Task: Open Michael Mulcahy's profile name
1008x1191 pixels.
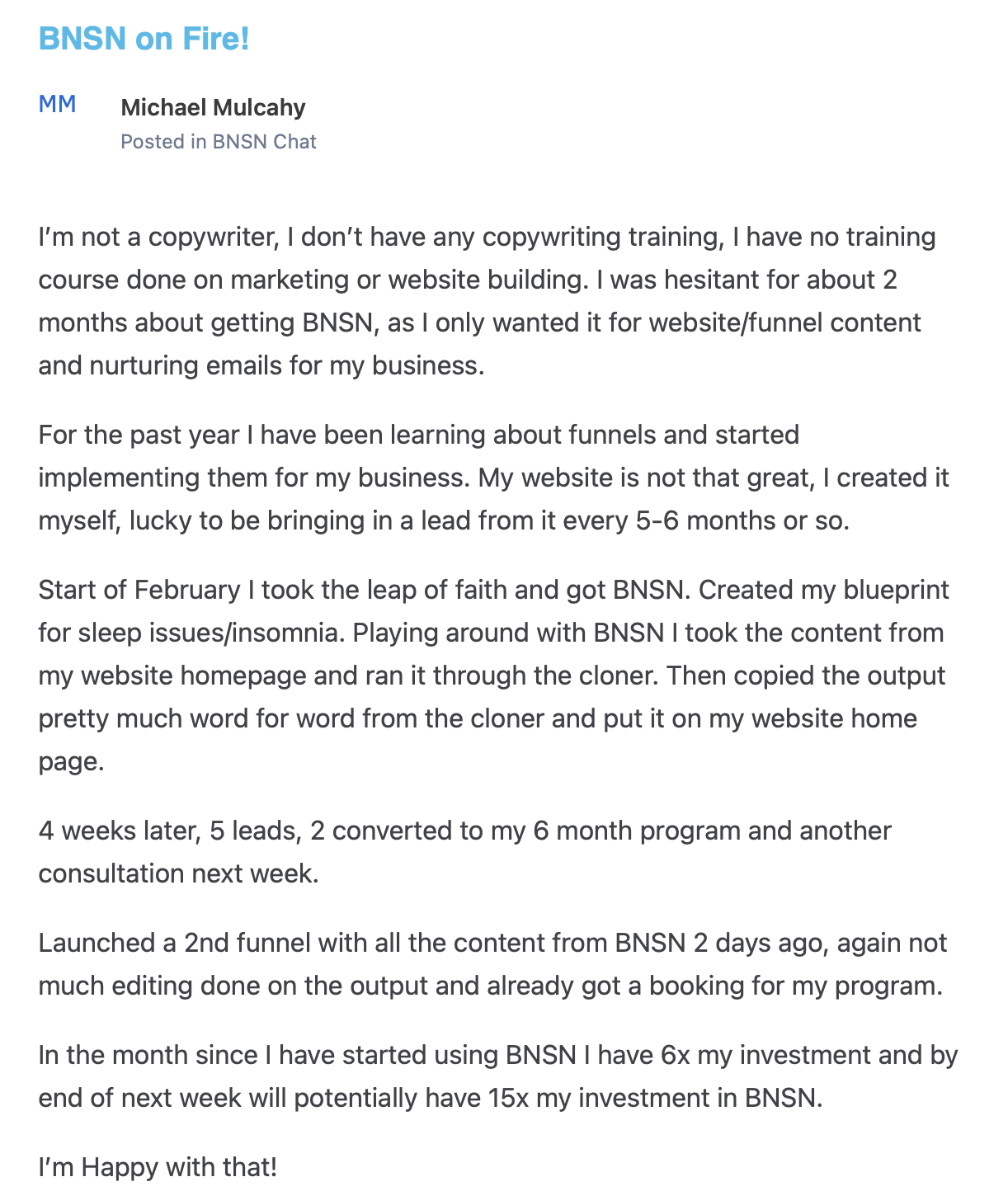Action: pyautogui.click(x=213, y=107)
